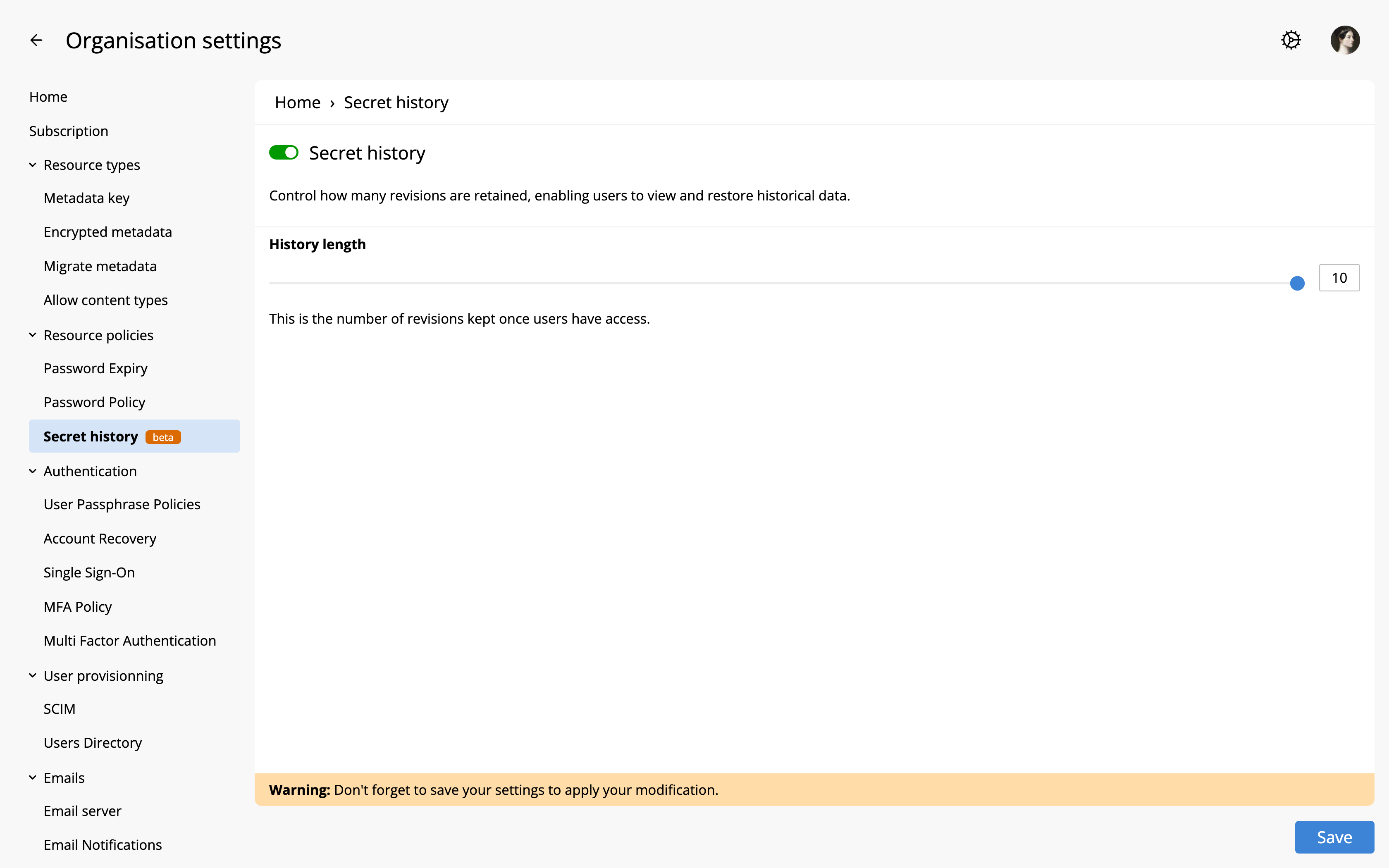Collapse the Resource types chevron
The image size is (1389, 868).
click(x=33, y=165)
